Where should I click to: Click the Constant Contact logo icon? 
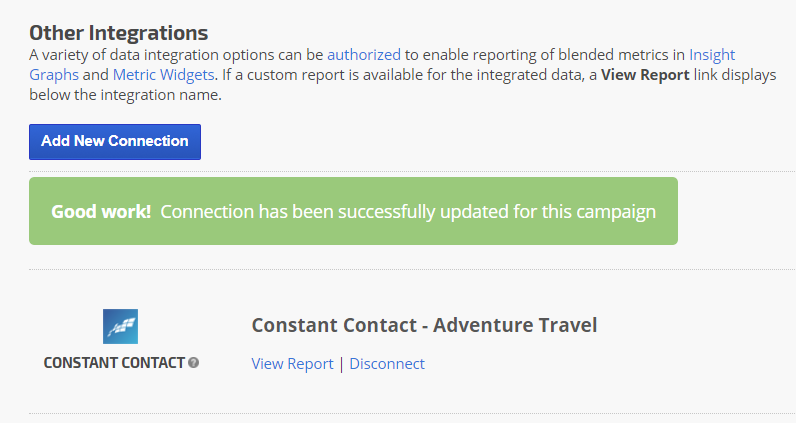[x=120, y=326]
